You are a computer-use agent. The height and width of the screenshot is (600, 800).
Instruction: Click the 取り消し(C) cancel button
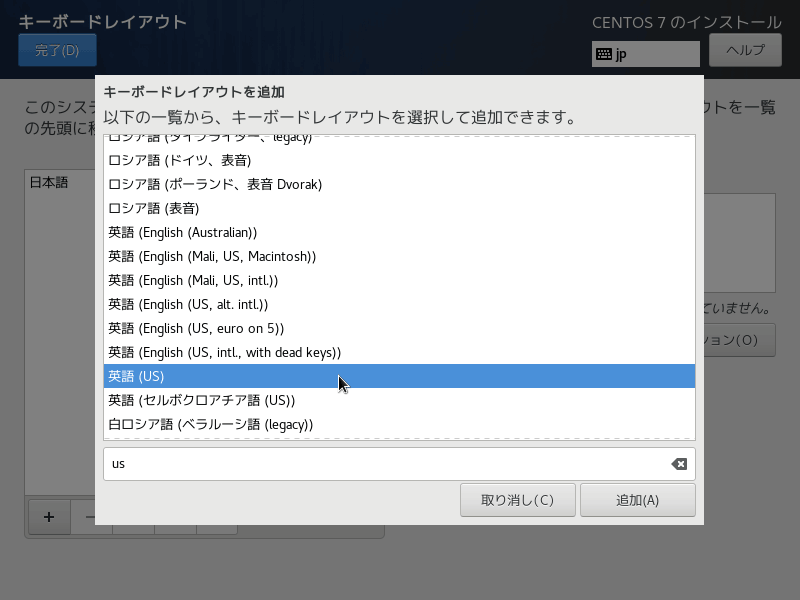point(517,500)
